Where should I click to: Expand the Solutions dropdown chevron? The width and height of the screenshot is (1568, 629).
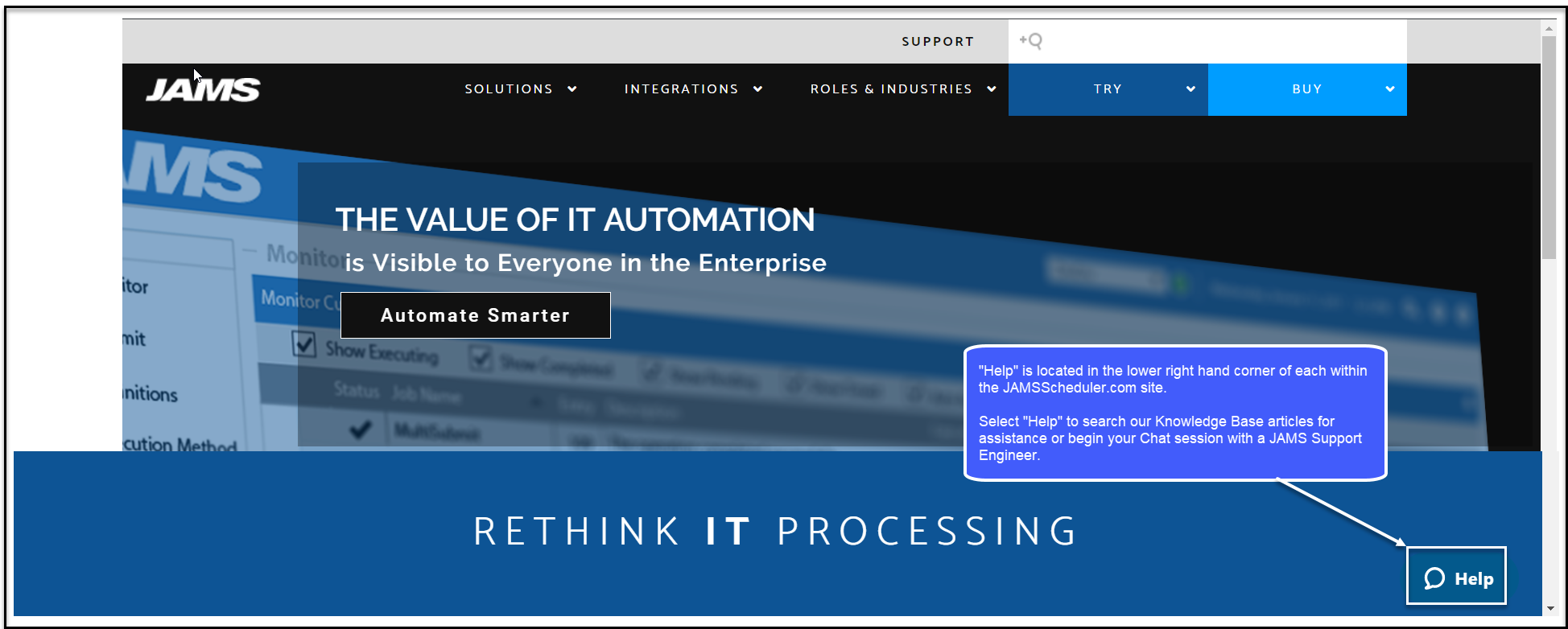pos(572,89)
